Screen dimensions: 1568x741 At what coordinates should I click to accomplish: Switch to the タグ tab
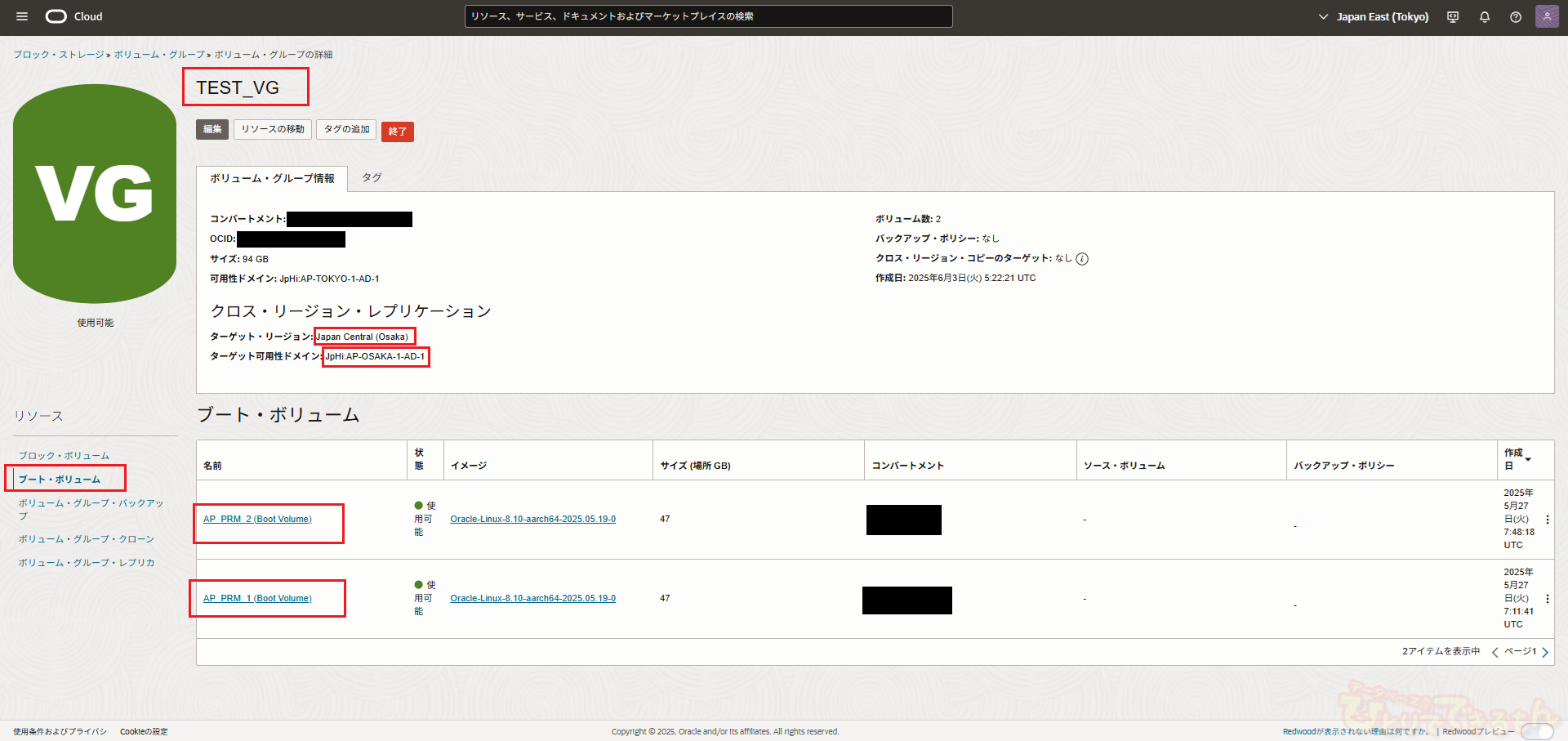pos(372,177)
